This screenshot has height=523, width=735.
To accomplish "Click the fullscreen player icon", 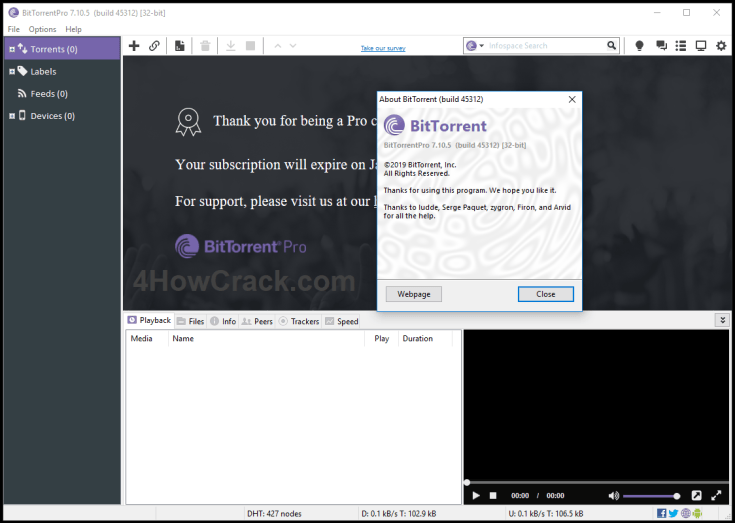I will [716, 495].
